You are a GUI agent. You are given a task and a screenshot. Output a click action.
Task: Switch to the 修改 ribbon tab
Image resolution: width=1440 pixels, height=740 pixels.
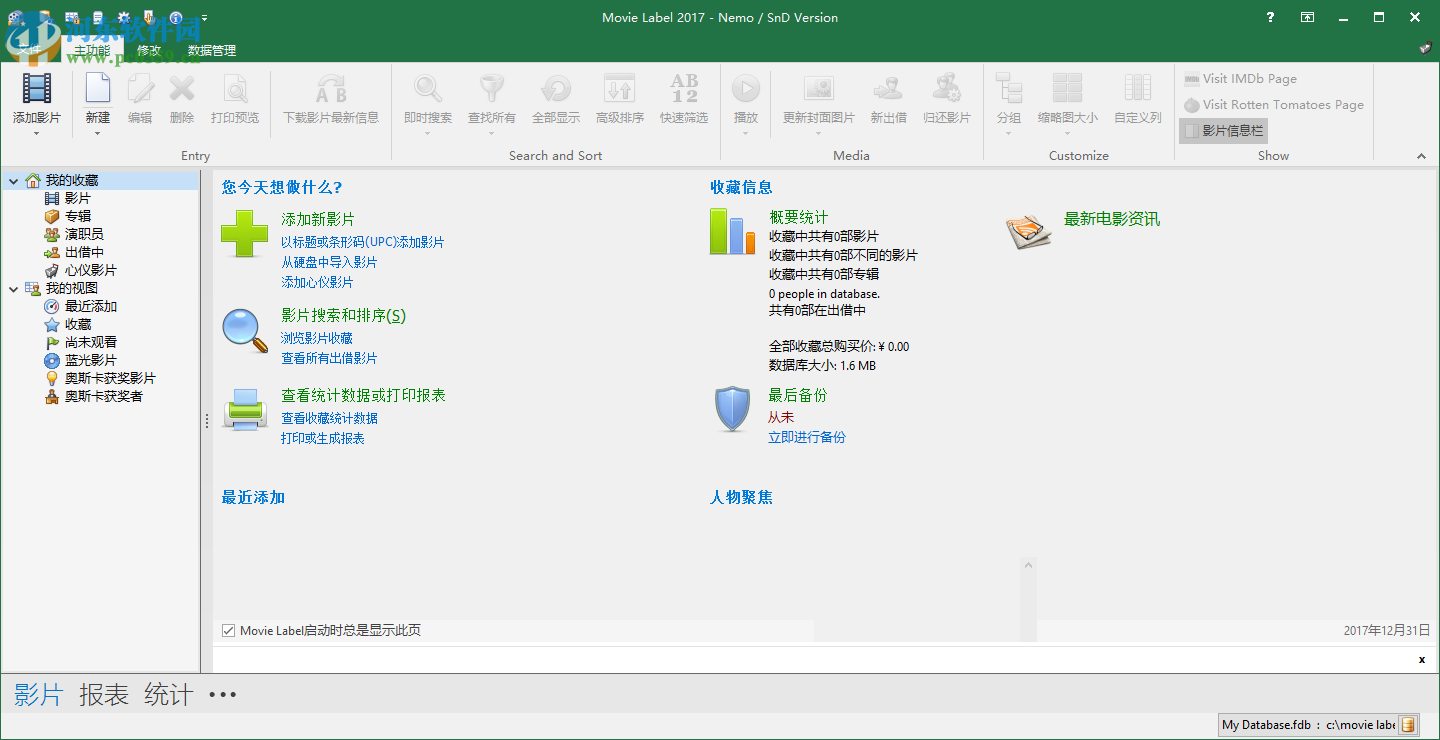[x=148, y=50]
